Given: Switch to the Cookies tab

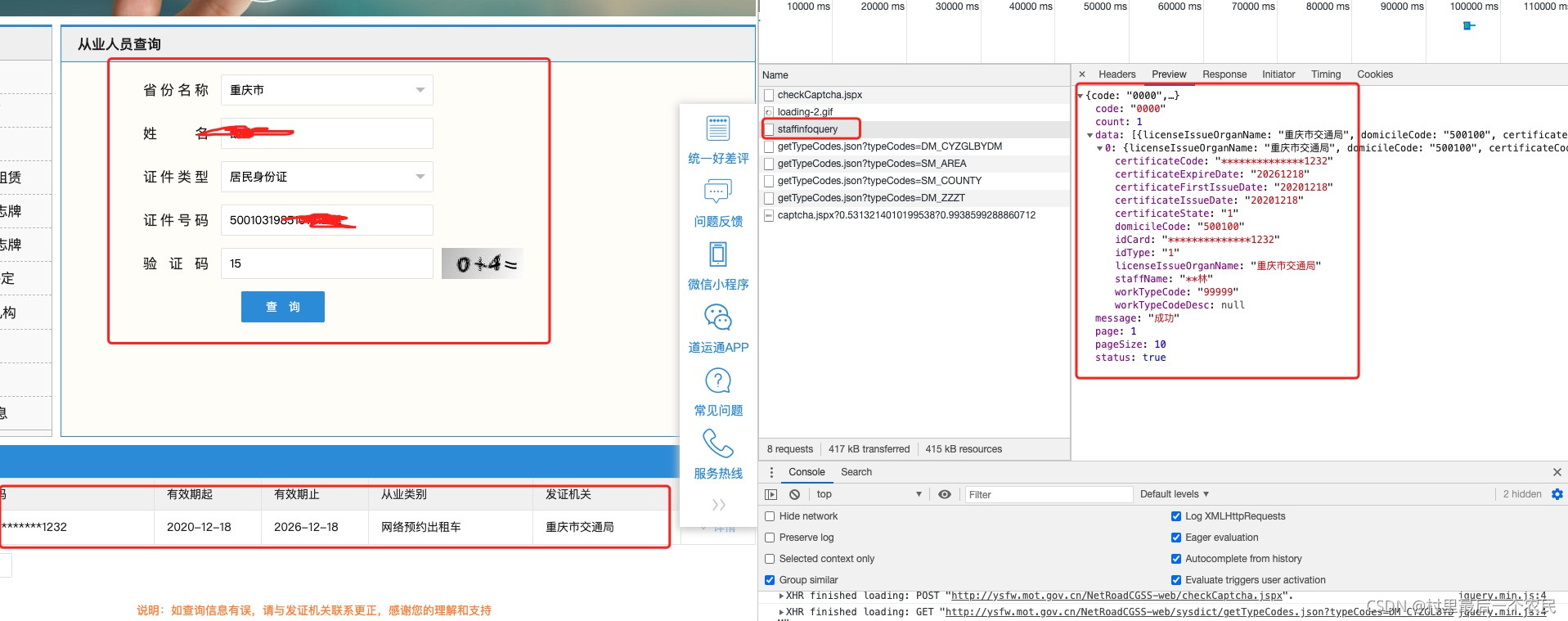Looking at the screenshot, I should click(x=1375, y=74).
